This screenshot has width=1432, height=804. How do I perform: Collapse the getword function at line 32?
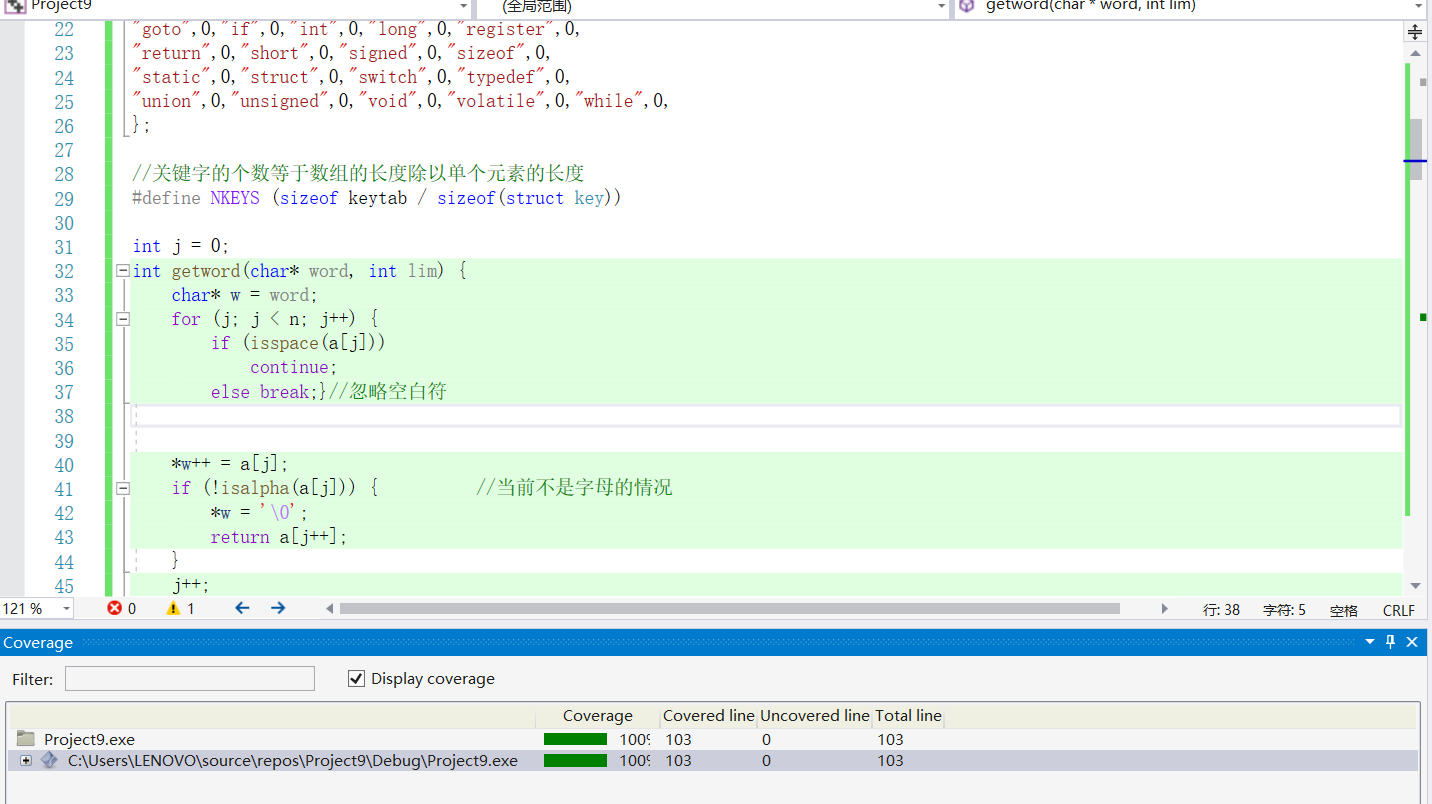(x=123, y=271)
